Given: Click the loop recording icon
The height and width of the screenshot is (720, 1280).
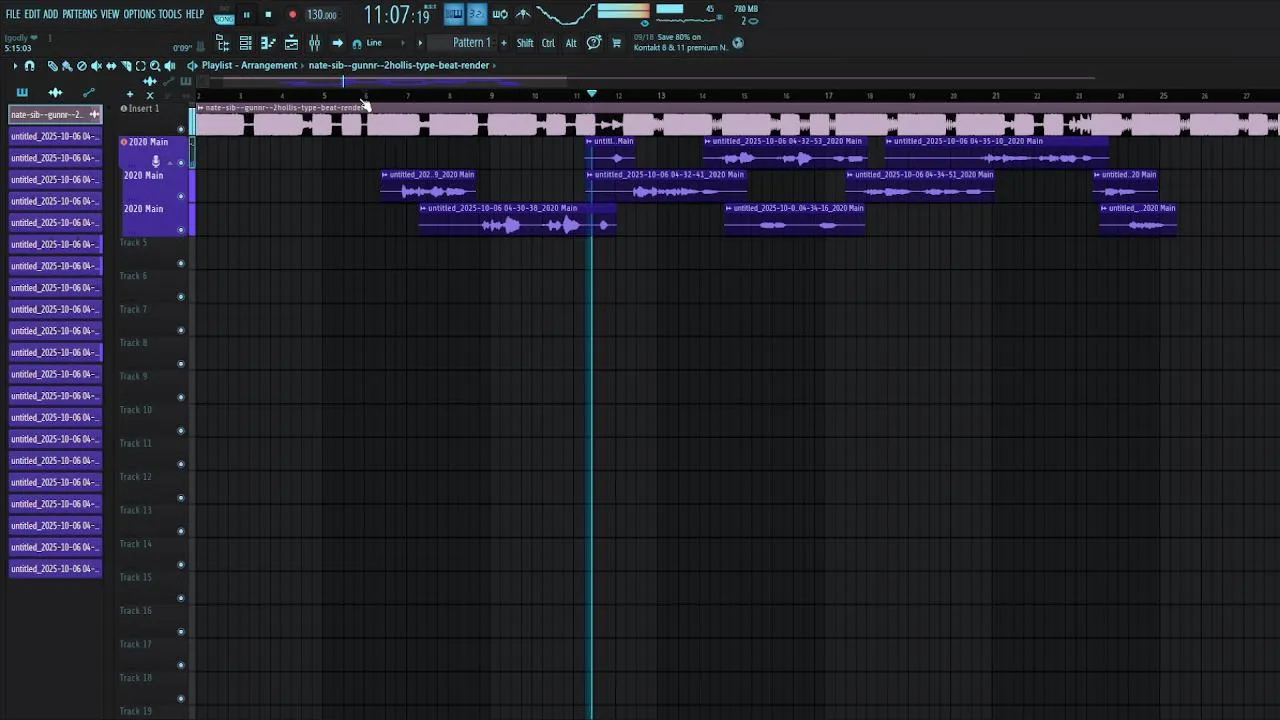Looking at the screenshot, I should (500, 14).
